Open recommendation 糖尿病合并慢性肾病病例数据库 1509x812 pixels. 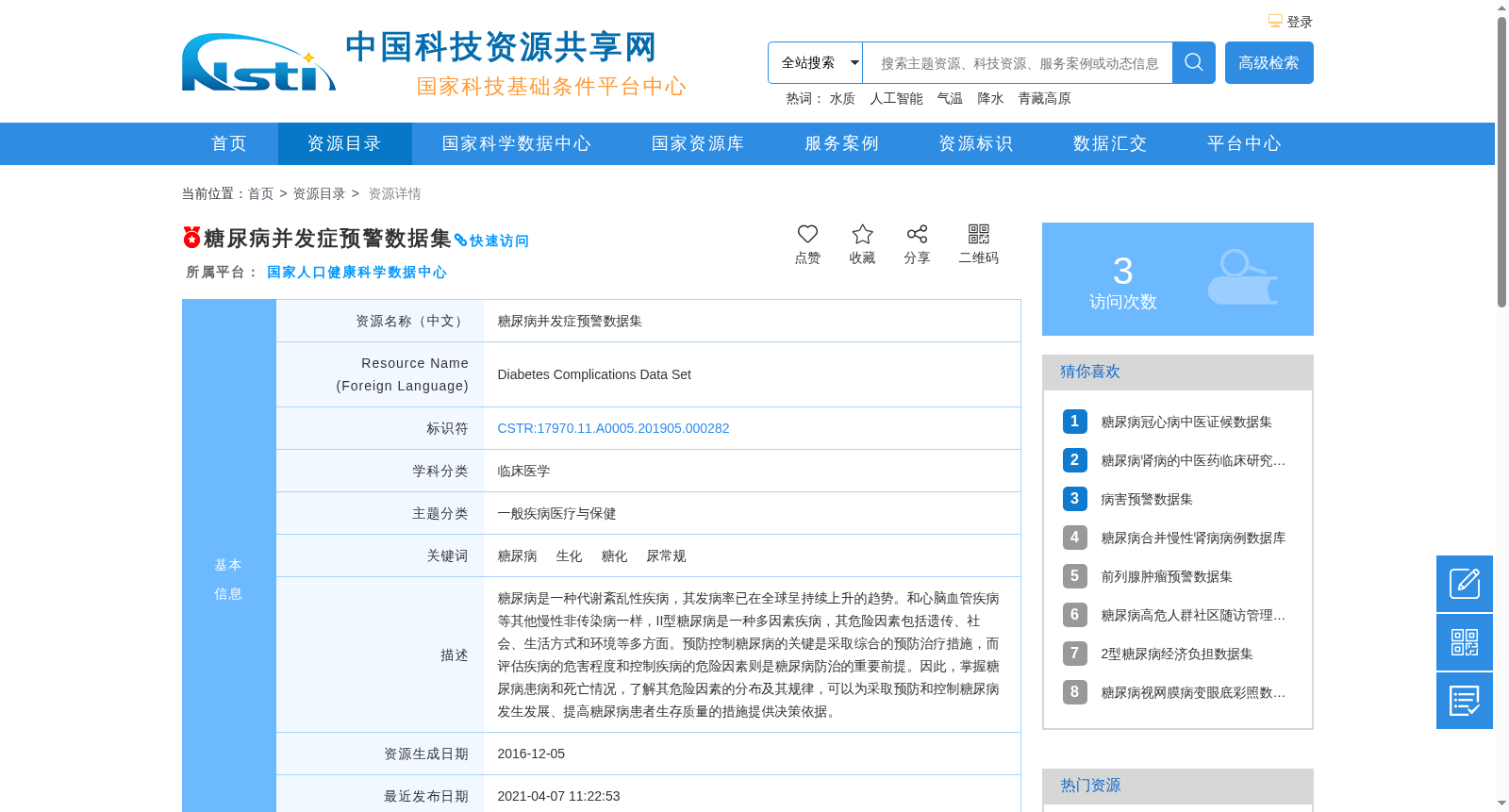coord(1193,538)
